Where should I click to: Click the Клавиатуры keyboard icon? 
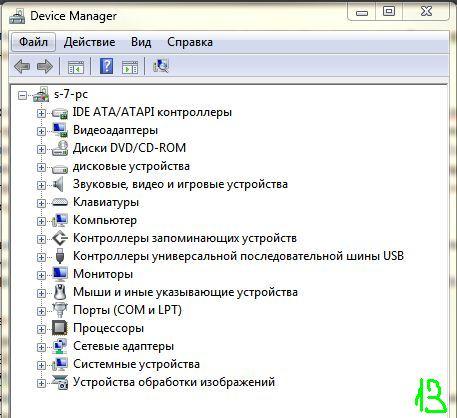(x=60, y=202)
